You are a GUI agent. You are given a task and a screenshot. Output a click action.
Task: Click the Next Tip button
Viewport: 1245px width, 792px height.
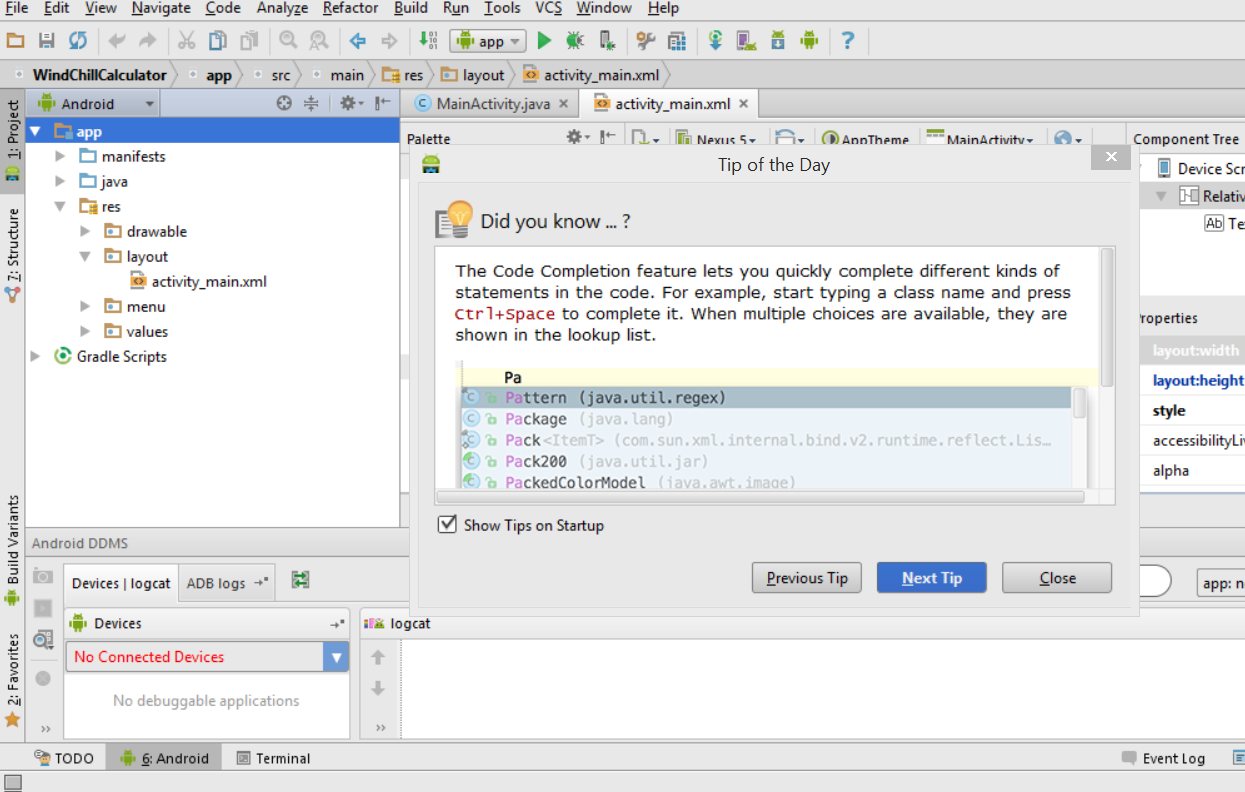932,578
